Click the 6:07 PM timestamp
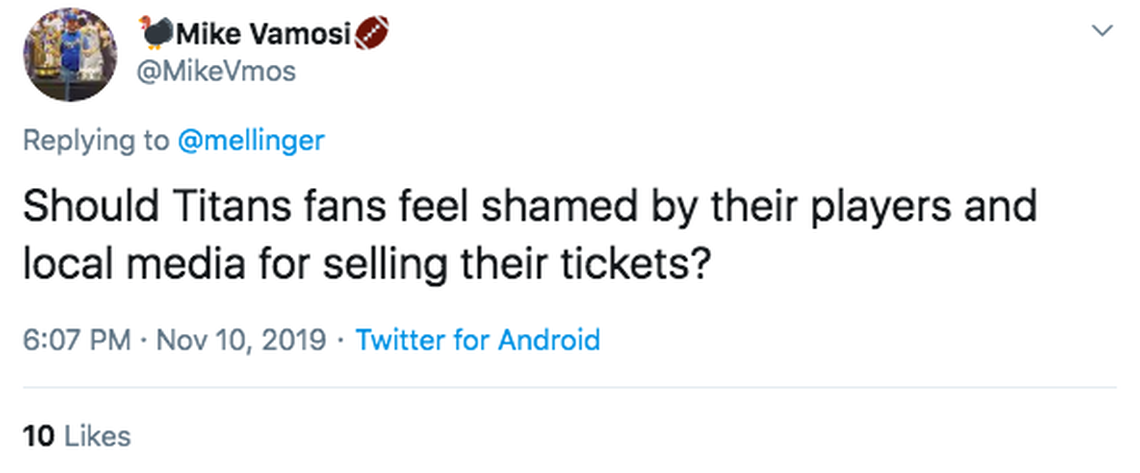The height and width of the screenshot is (473, 1140). pos(76,340)
